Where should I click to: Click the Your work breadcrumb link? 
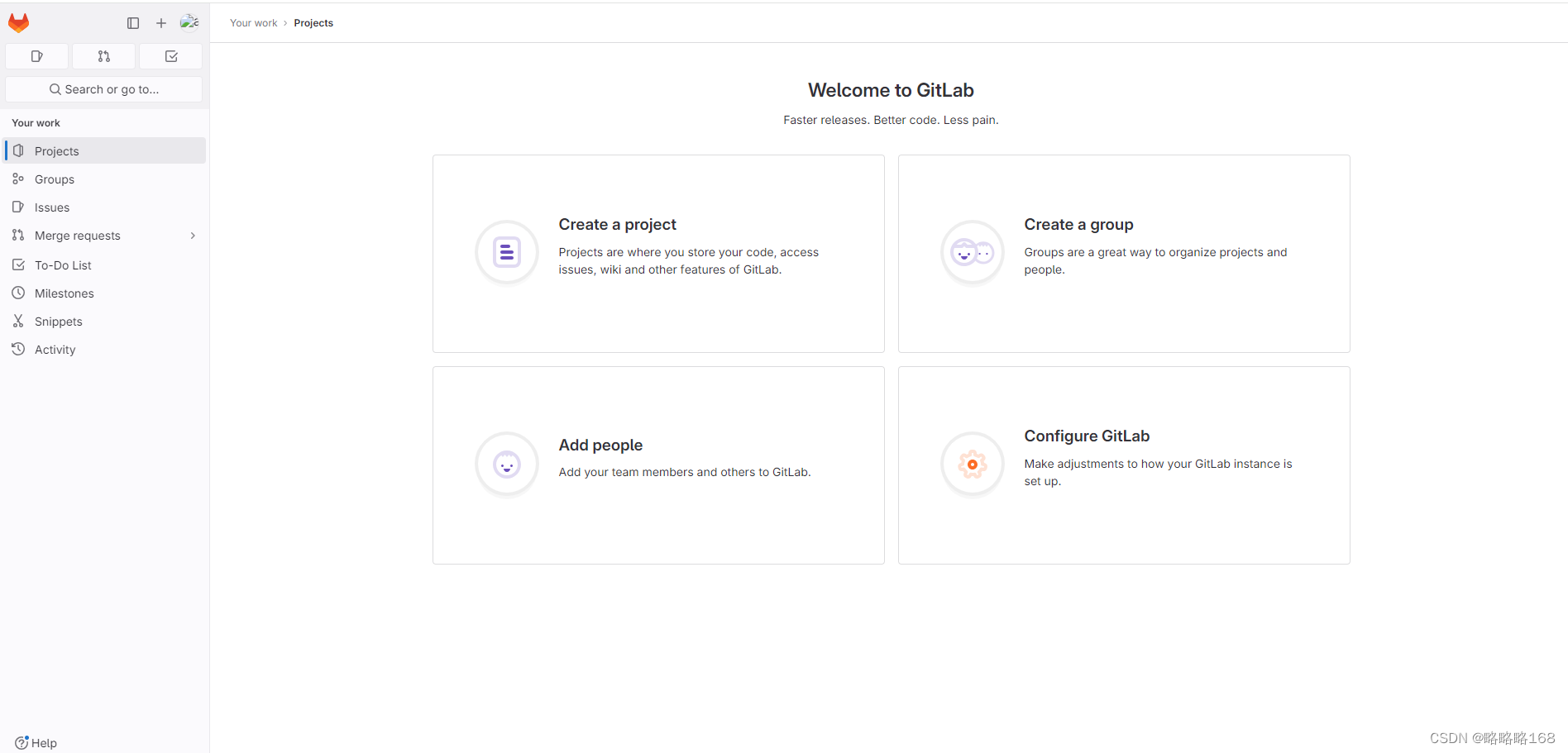[x=254, y=23]
